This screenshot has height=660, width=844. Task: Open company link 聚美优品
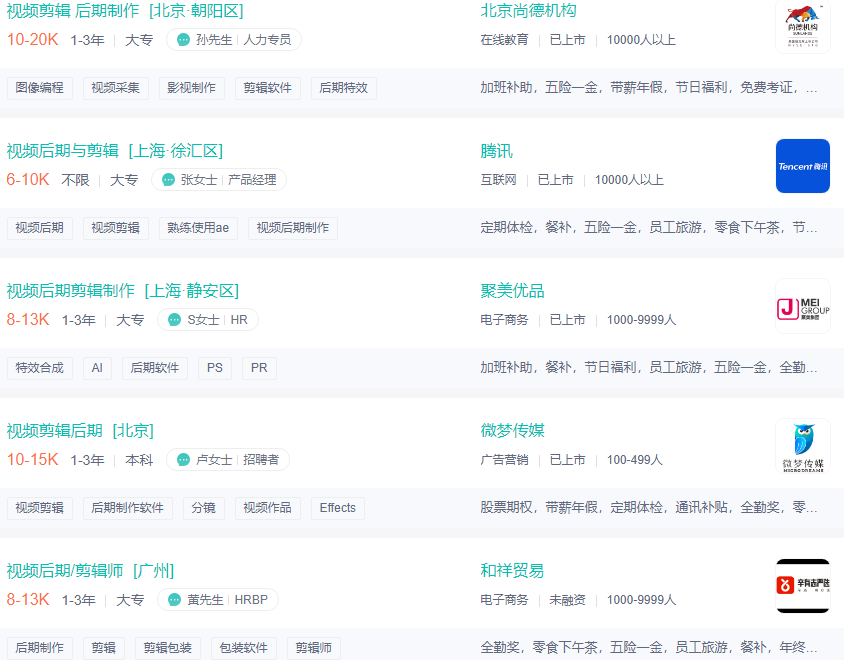[x=512, y=291]
